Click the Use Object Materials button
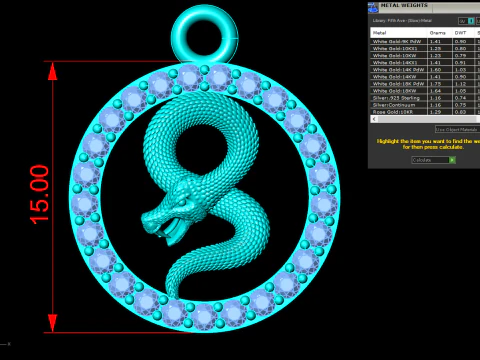 (457, 129)
